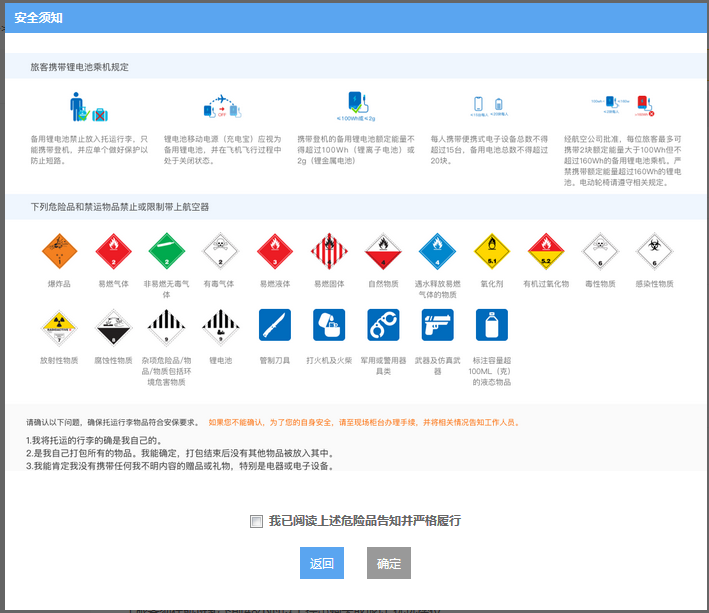Click the lighter and matches (打火机及火柴) icon

click(329, 325)
